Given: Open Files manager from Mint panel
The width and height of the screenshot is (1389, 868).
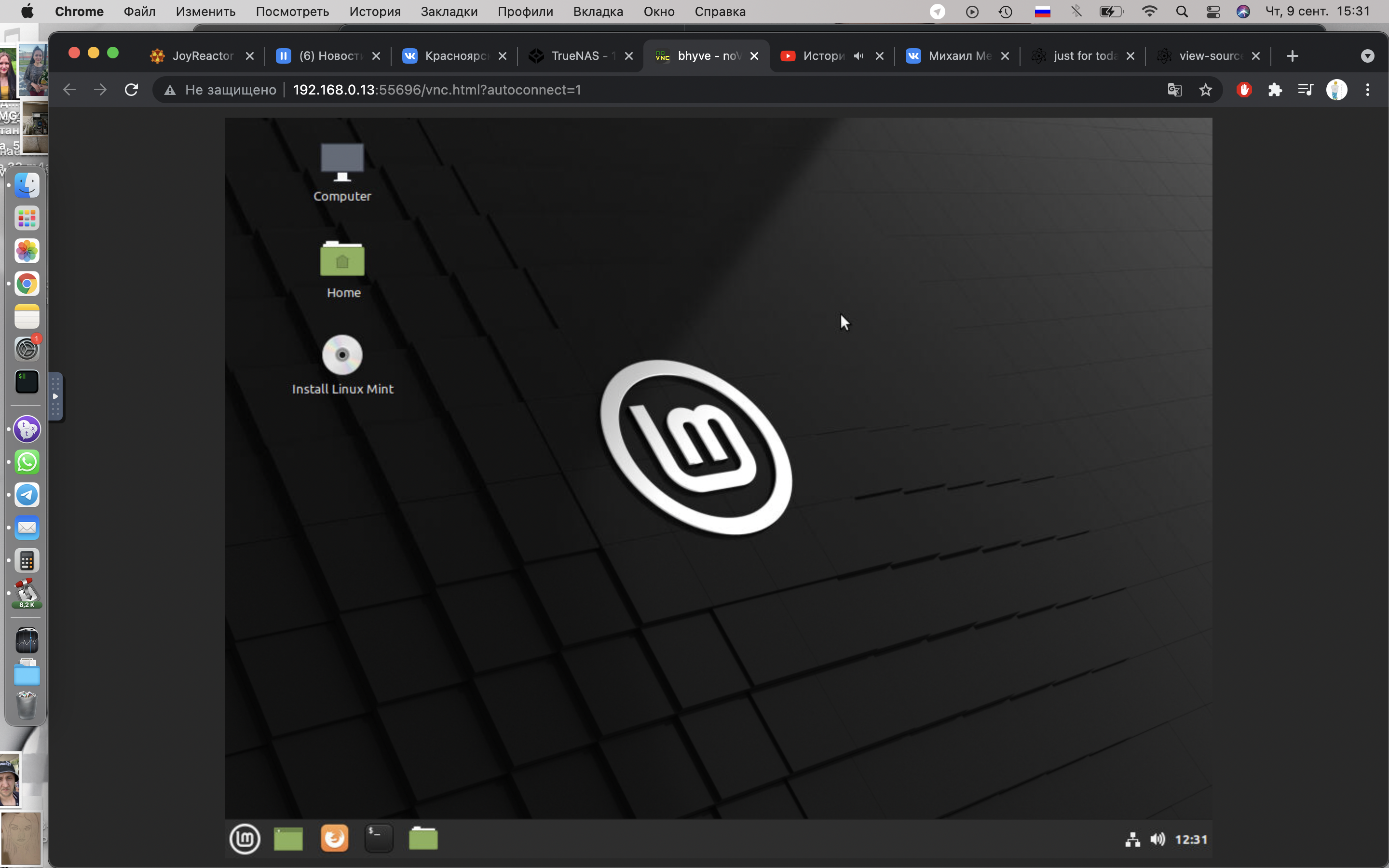Looking at the screenshot, I should coord(423,839).
